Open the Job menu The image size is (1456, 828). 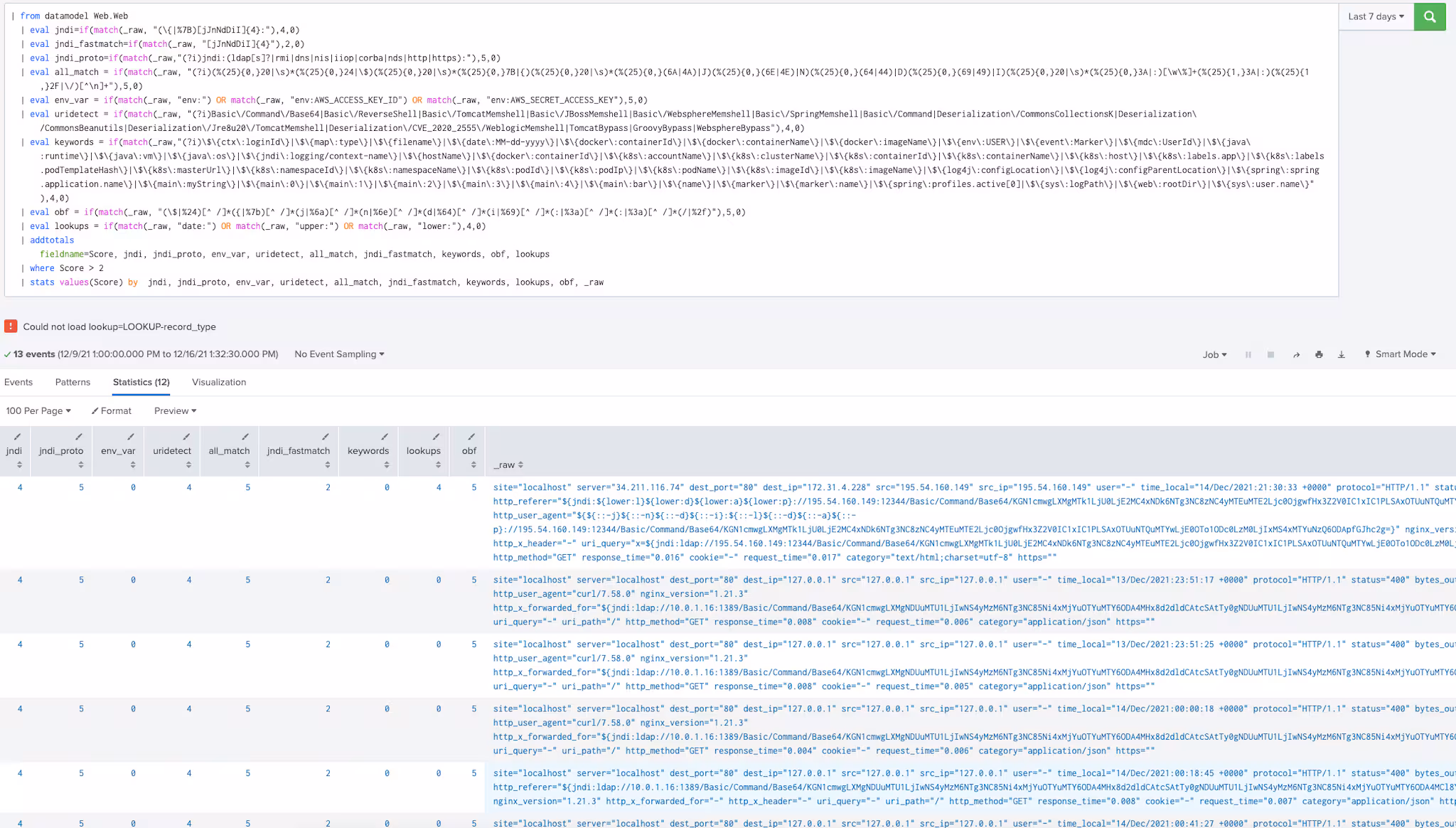1214,354
